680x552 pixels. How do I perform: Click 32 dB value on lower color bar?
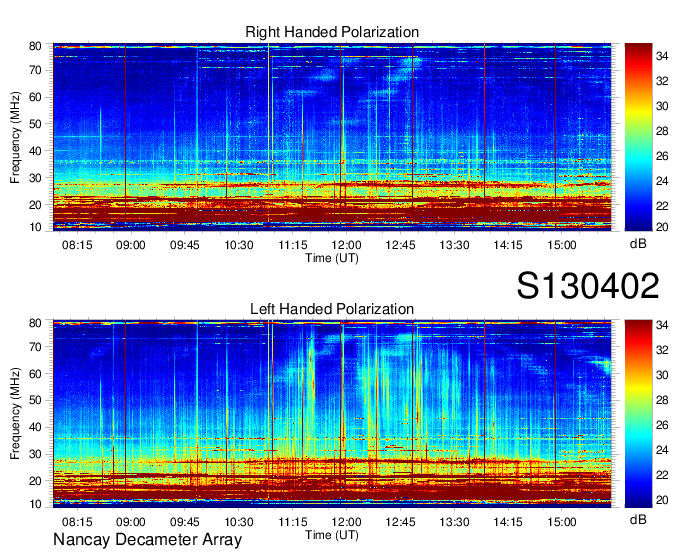(662, 350)
